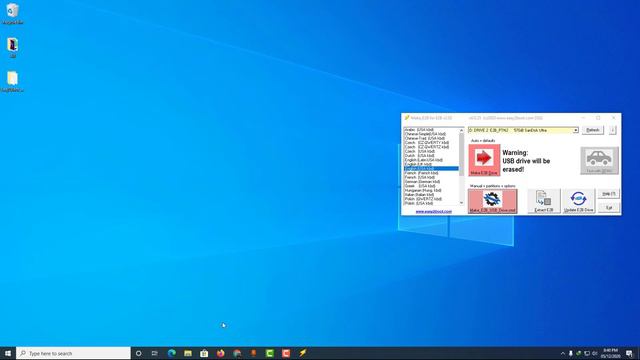Select the document file icon on desktop
This screenshot has width=640, height=360.
pos(13,82)
